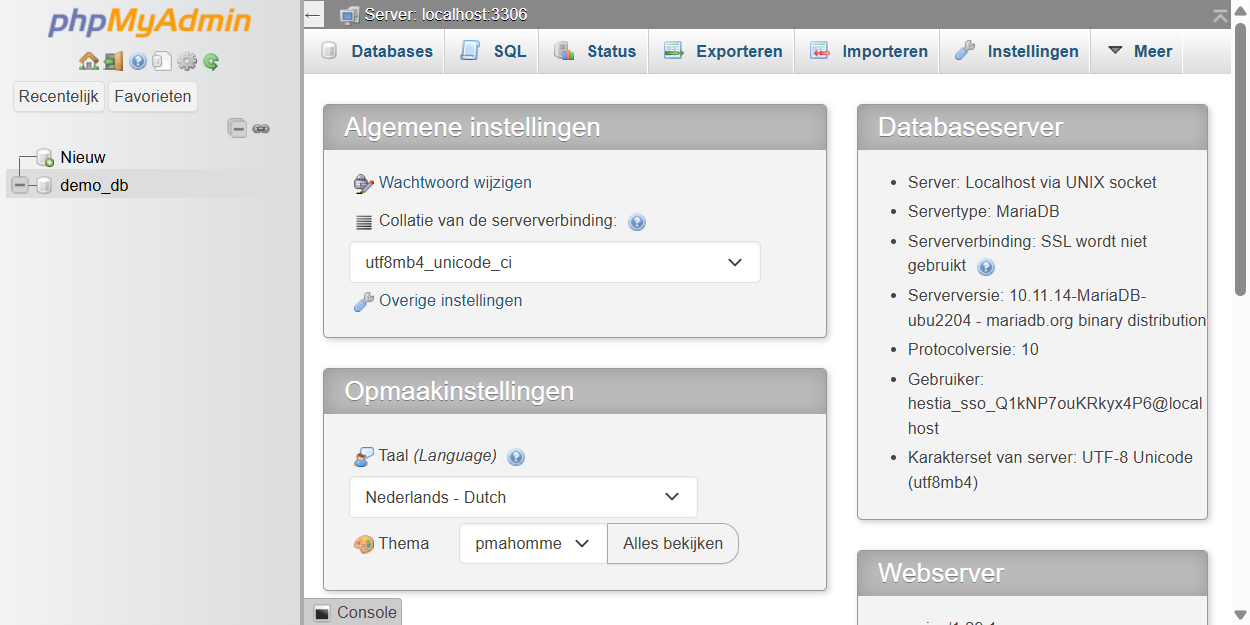This screenshot has height=625, width=1250.
Task: Open the pmahomme theme dropdown
Action: pos(532,544)
